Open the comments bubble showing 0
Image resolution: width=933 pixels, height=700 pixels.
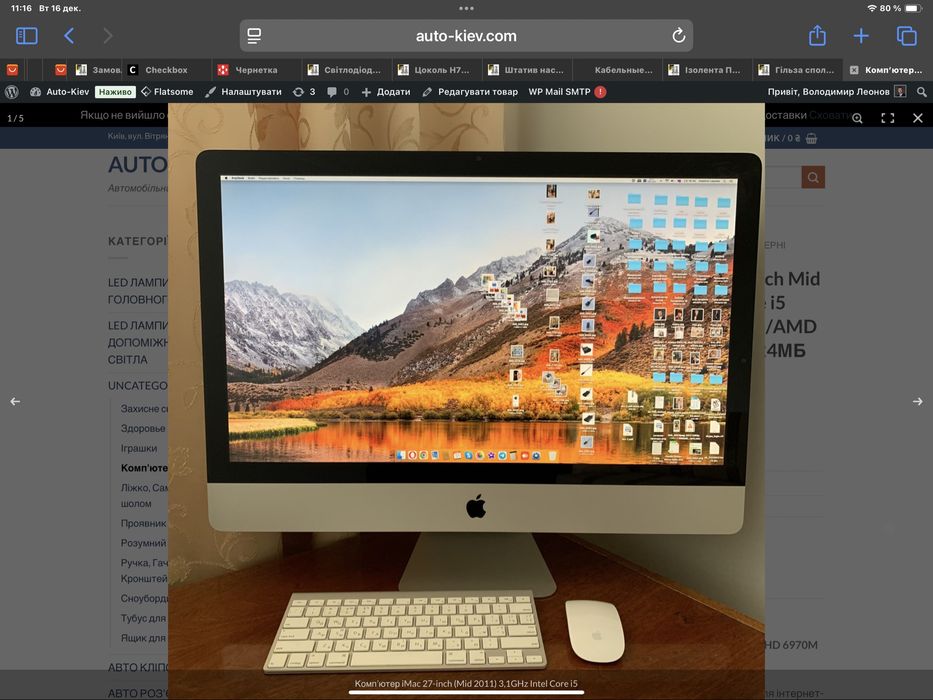pos(338,92)
